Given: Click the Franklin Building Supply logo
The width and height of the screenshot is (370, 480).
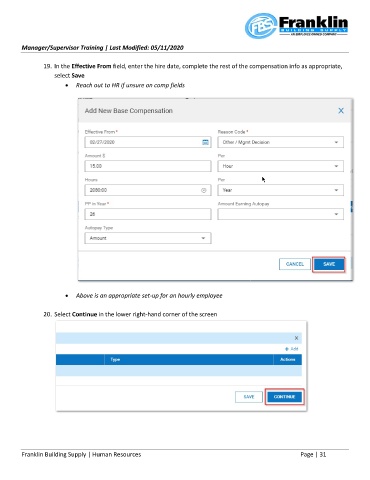Looking at the screenshot, I should (296, 25).
